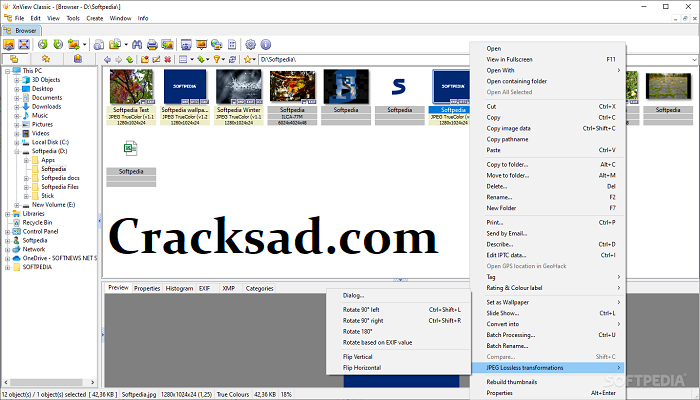
Task: Click the Open file toolbar icon
Action: (9, 44)
